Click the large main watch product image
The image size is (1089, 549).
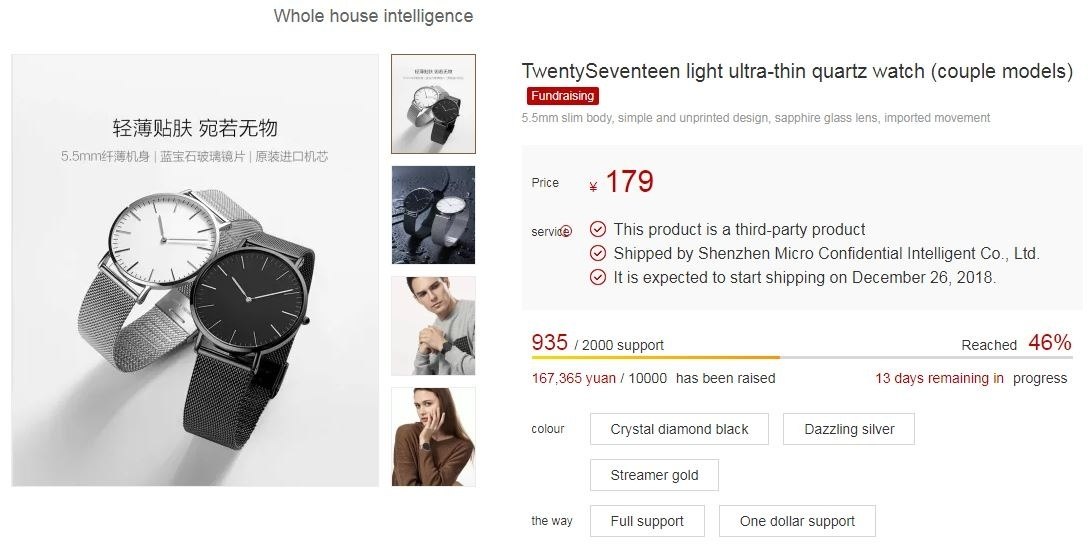(x=195, y=270)
